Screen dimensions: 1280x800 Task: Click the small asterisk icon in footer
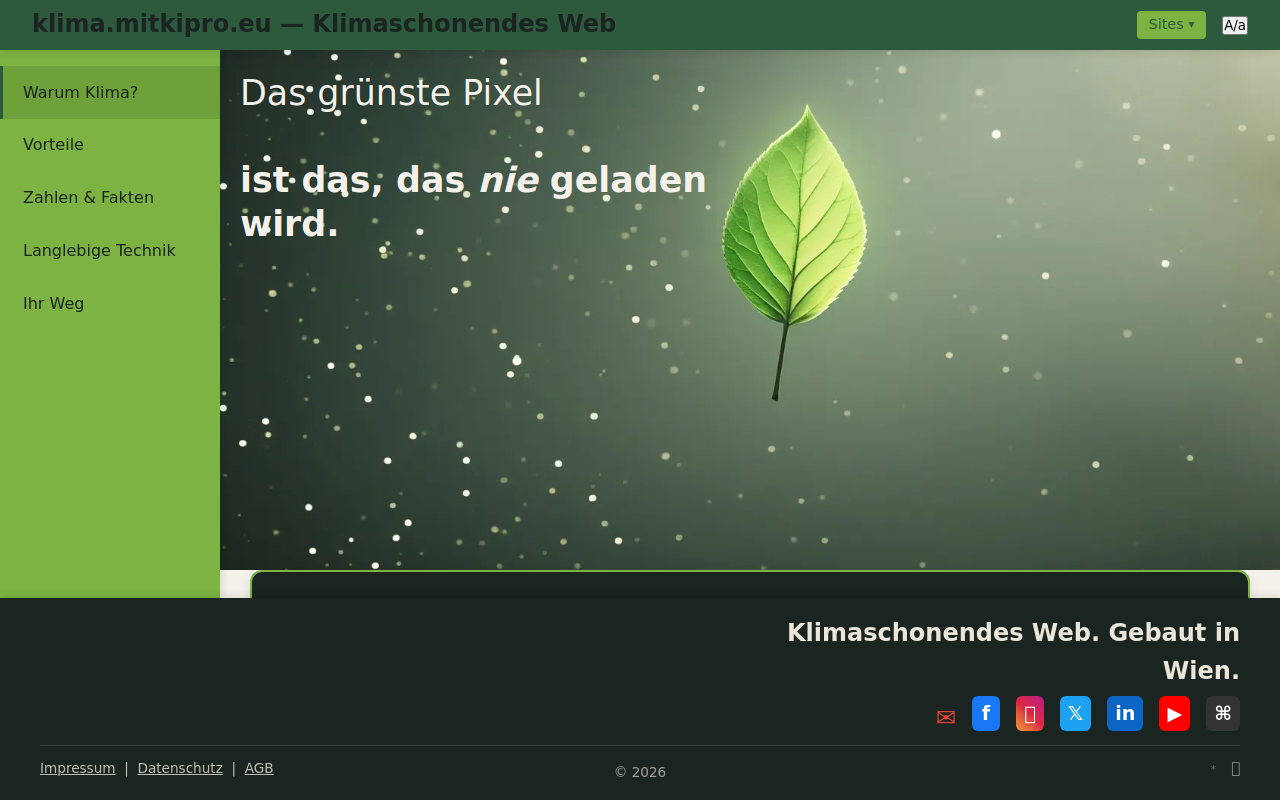[1213, 768]
